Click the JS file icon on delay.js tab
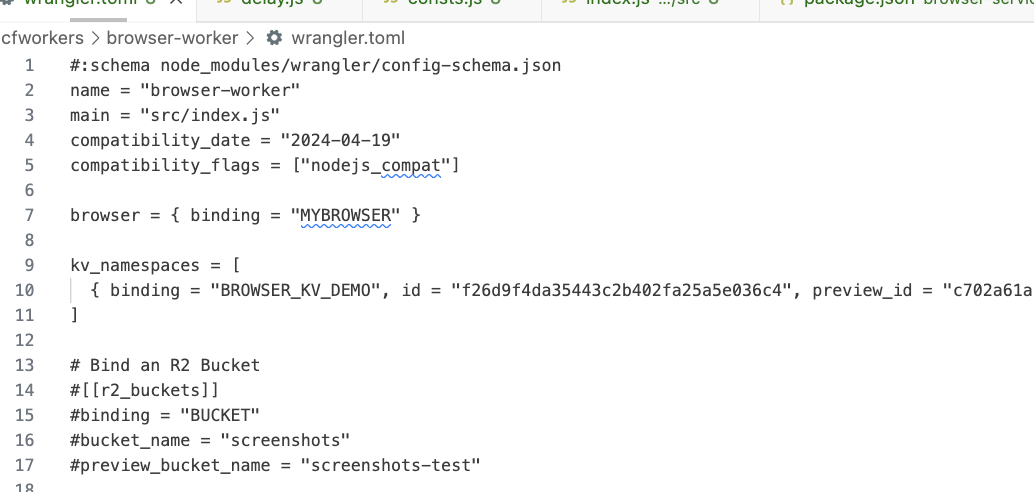The height and width of the screenshot is (492, 1034). 224,3
